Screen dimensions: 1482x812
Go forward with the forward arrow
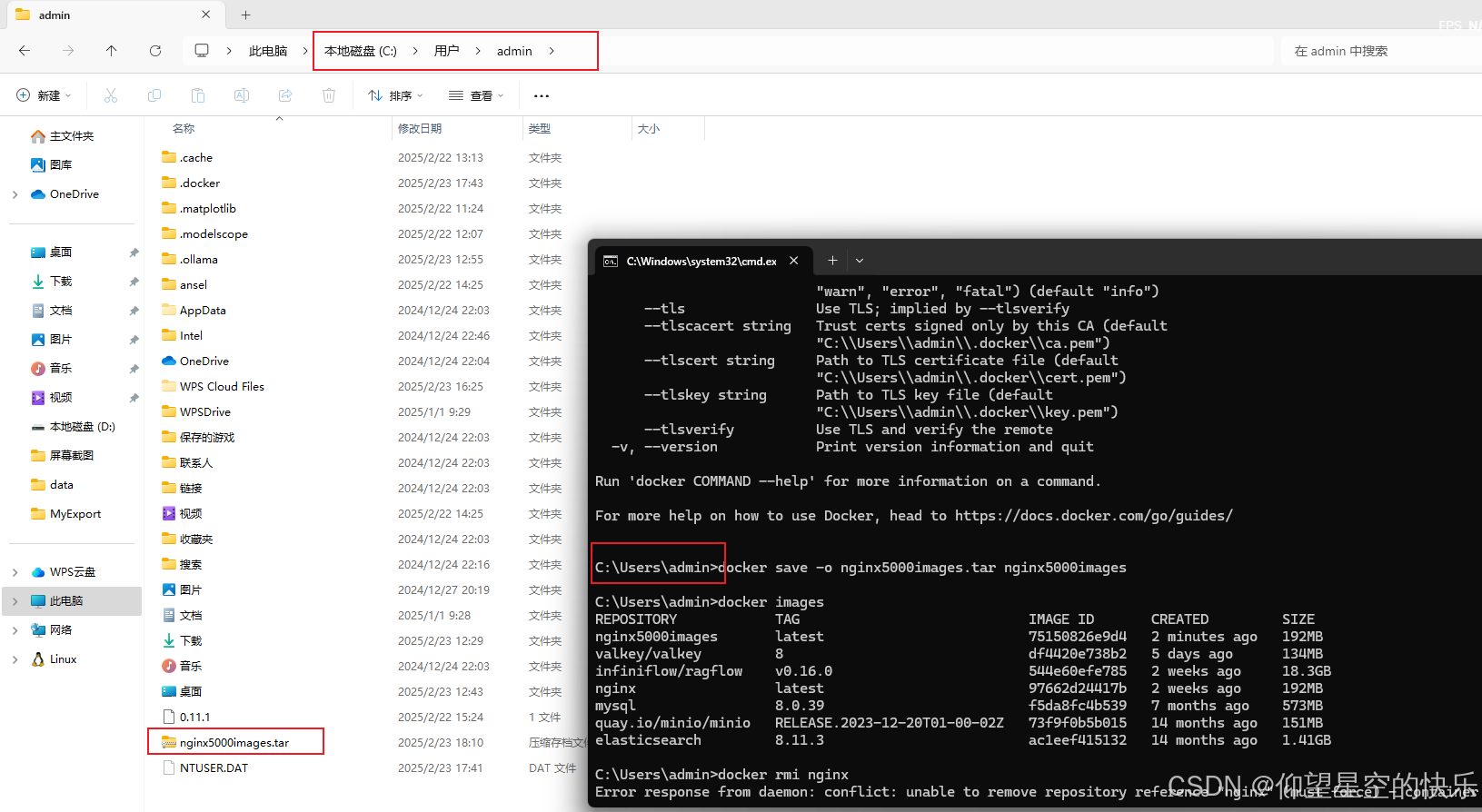coord(68,51)
